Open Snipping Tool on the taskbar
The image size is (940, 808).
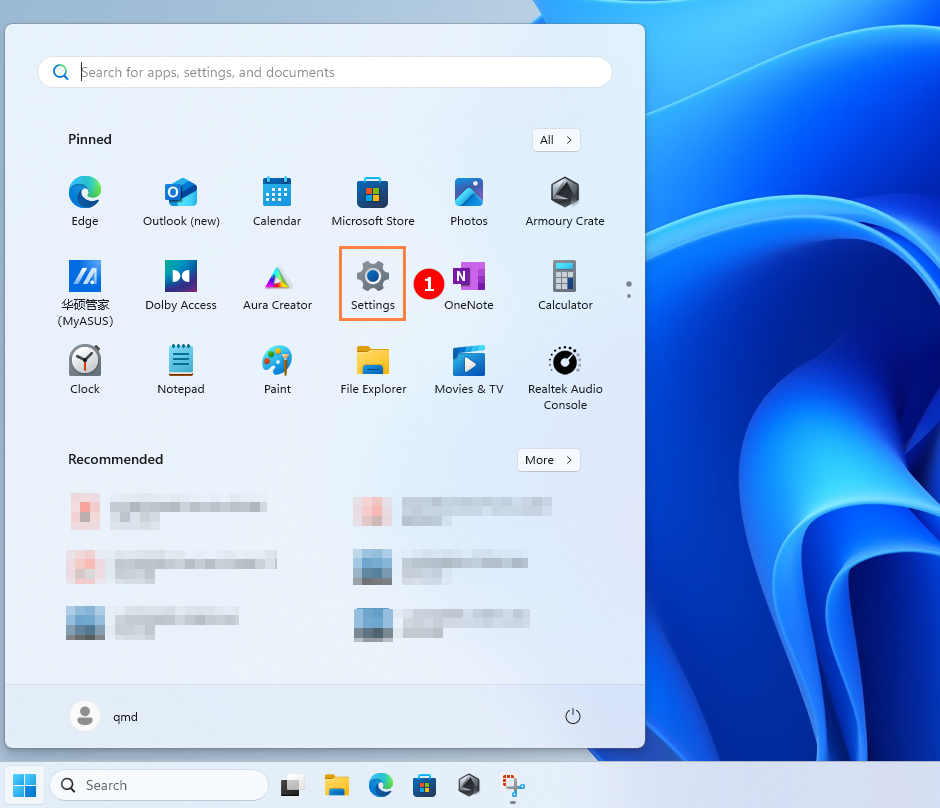click(x=513, y=785)
